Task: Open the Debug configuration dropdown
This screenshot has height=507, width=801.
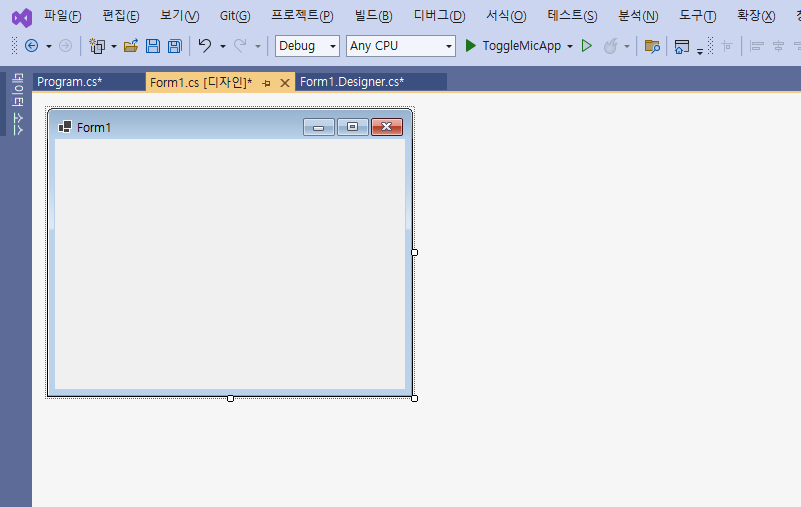Action: click(307, 46)
